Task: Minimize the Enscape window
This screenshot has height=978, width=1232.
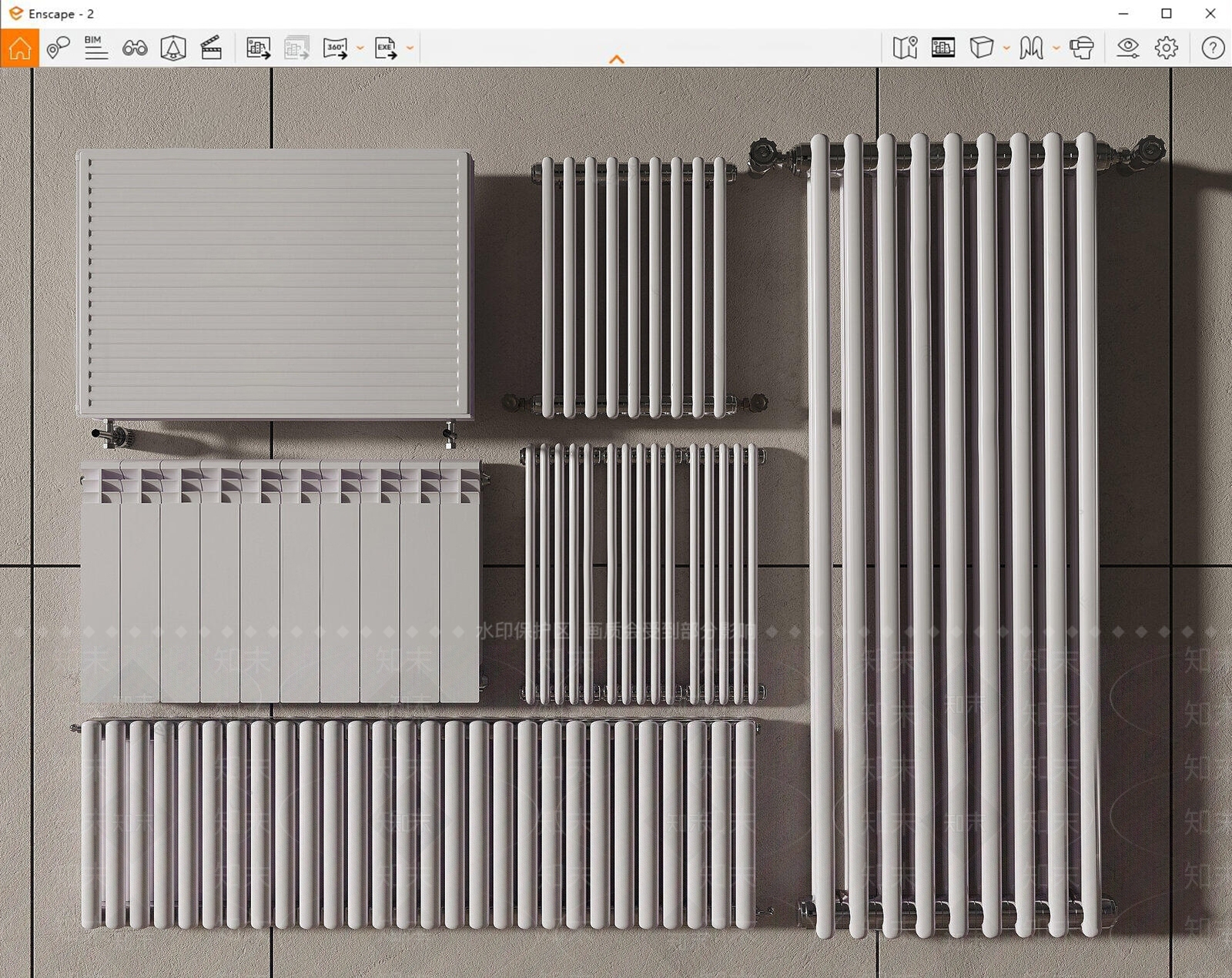Action: (x=1123, y=14)
